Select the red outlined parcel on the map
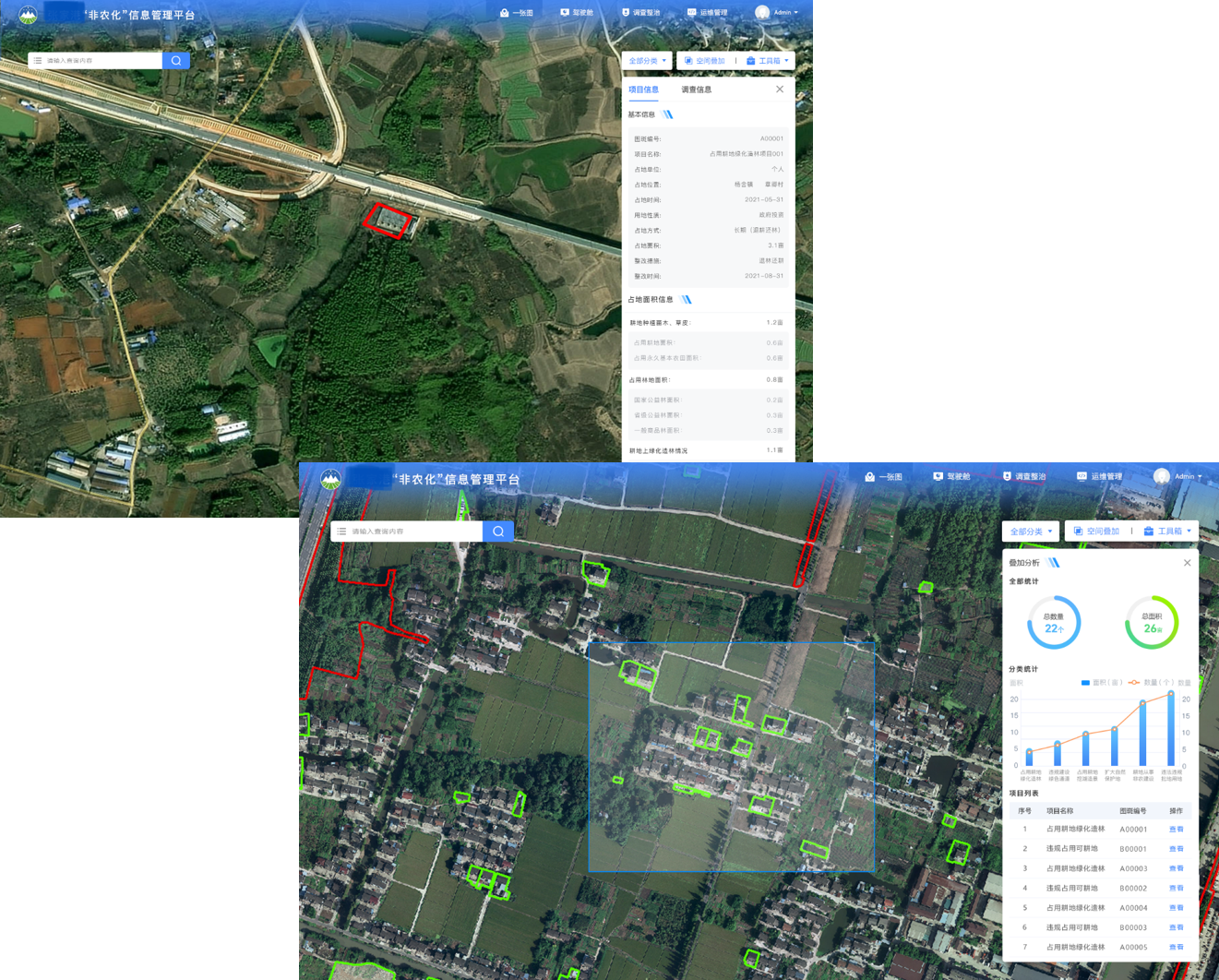 click(x=387, y=221)
